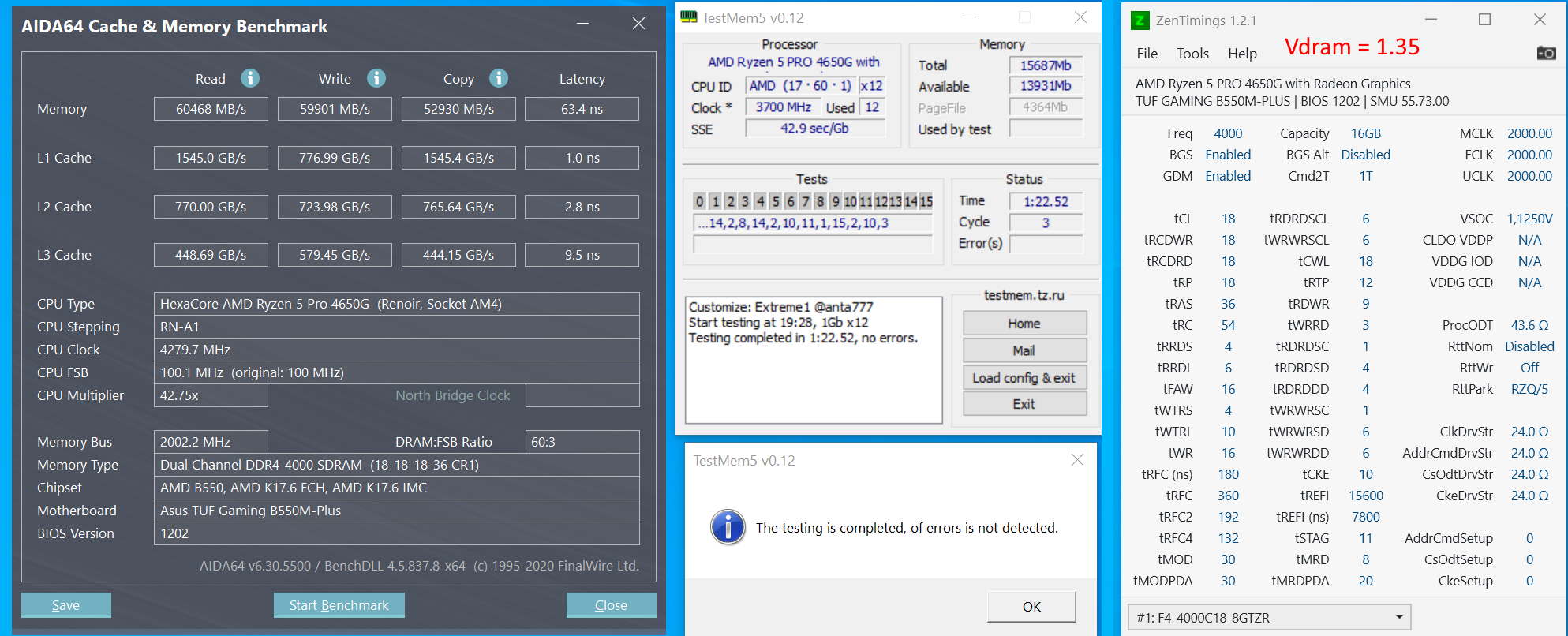Click the Save button in AIDA64
Screen dimensions: 1568x636
coord(66,605)
